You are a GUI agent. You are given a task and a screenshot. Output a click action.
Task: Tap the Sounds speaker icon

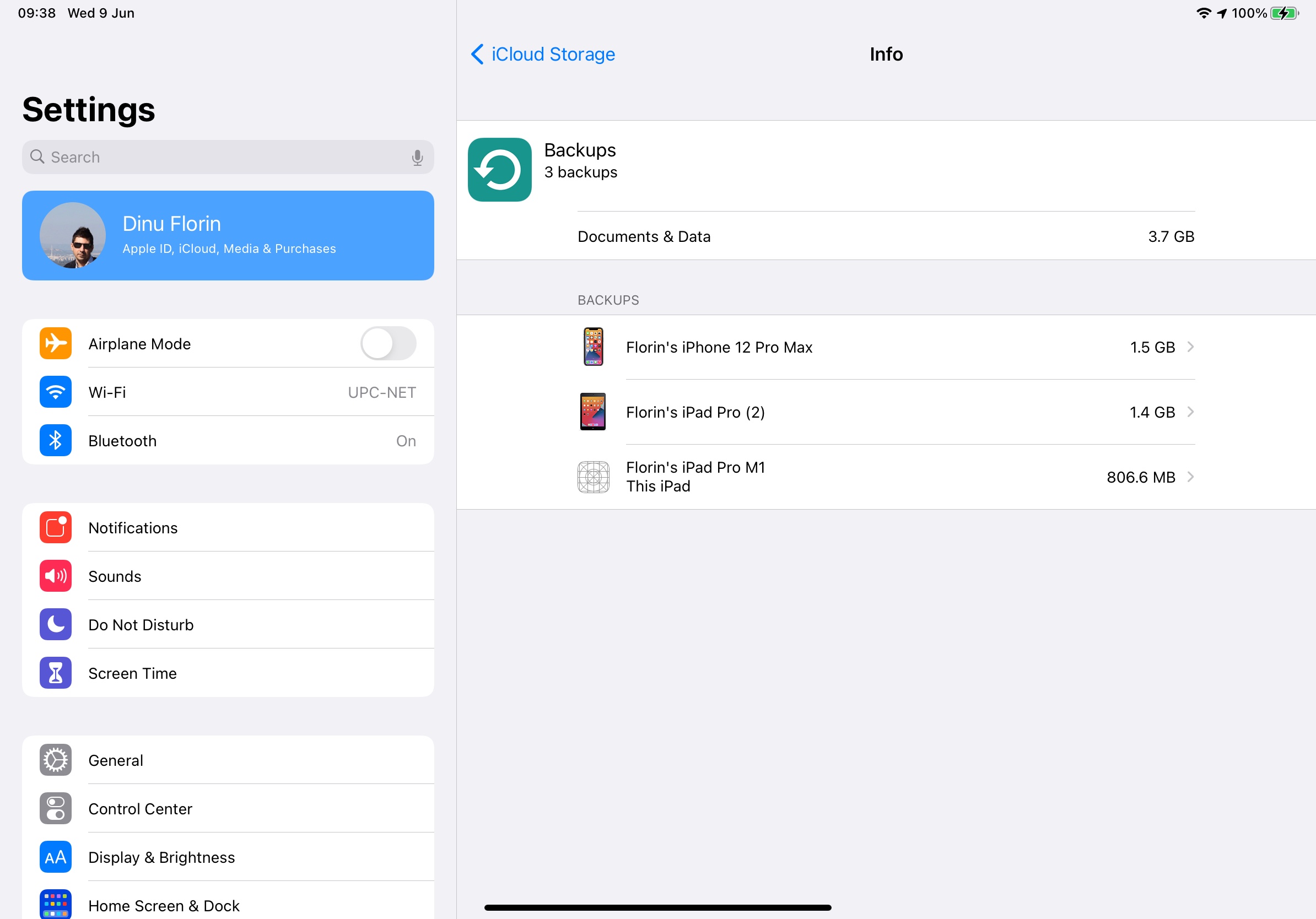tap(56, 576)
